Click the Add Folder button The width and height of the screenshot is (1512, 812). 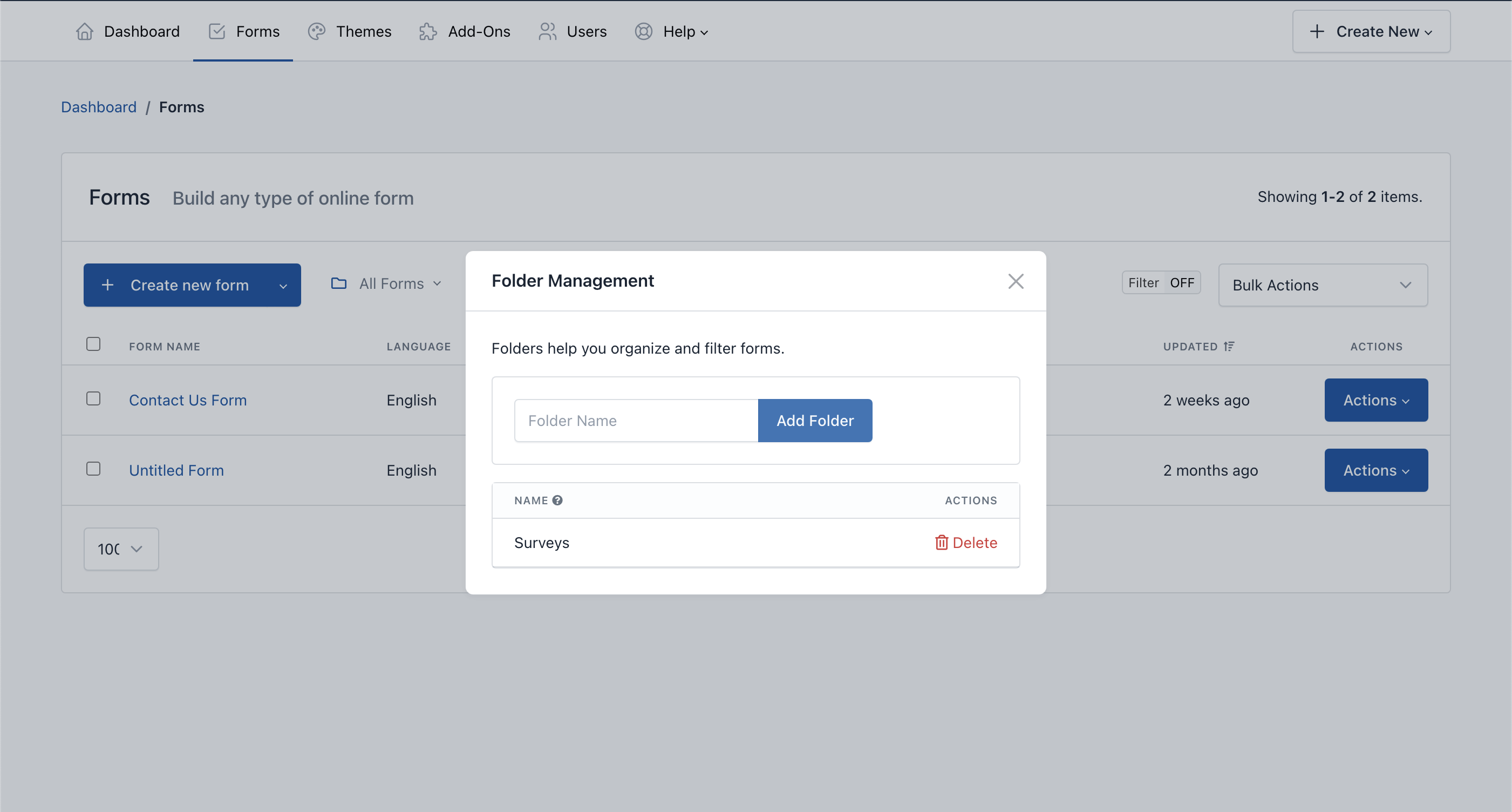pos(815,420)
